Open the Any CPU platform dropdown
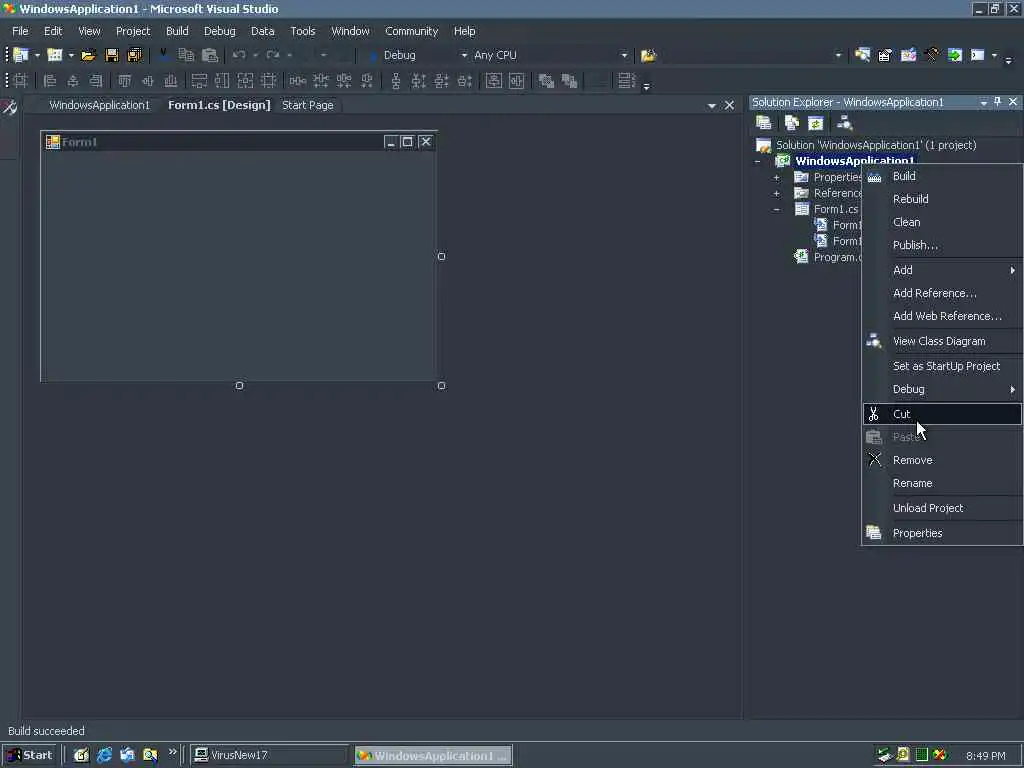 pyautogui.click(x=624, y=56)
